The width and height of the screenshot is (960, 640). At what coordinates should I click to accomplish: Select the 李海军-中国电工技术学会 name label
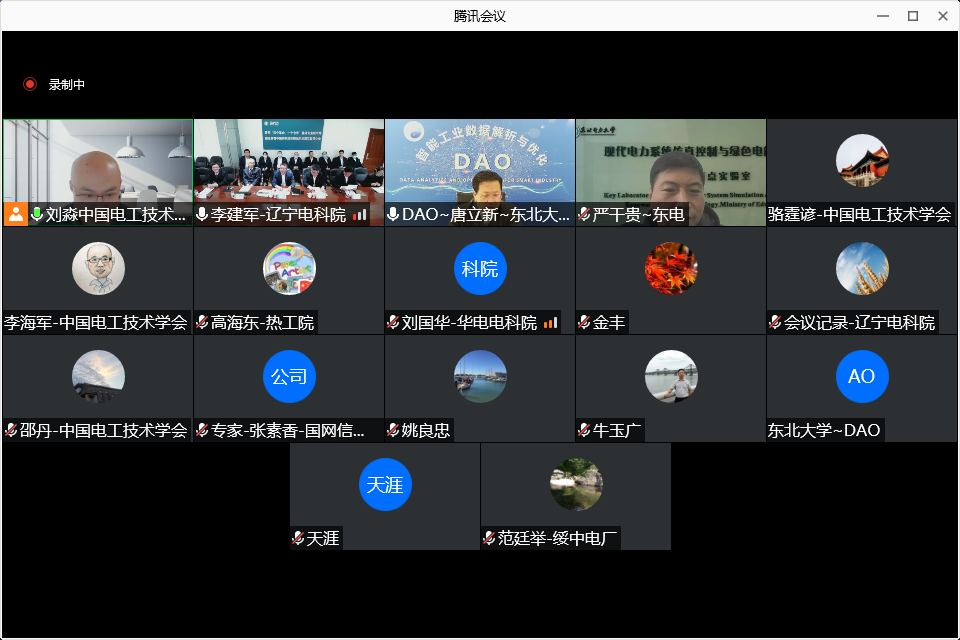(96, 323)
